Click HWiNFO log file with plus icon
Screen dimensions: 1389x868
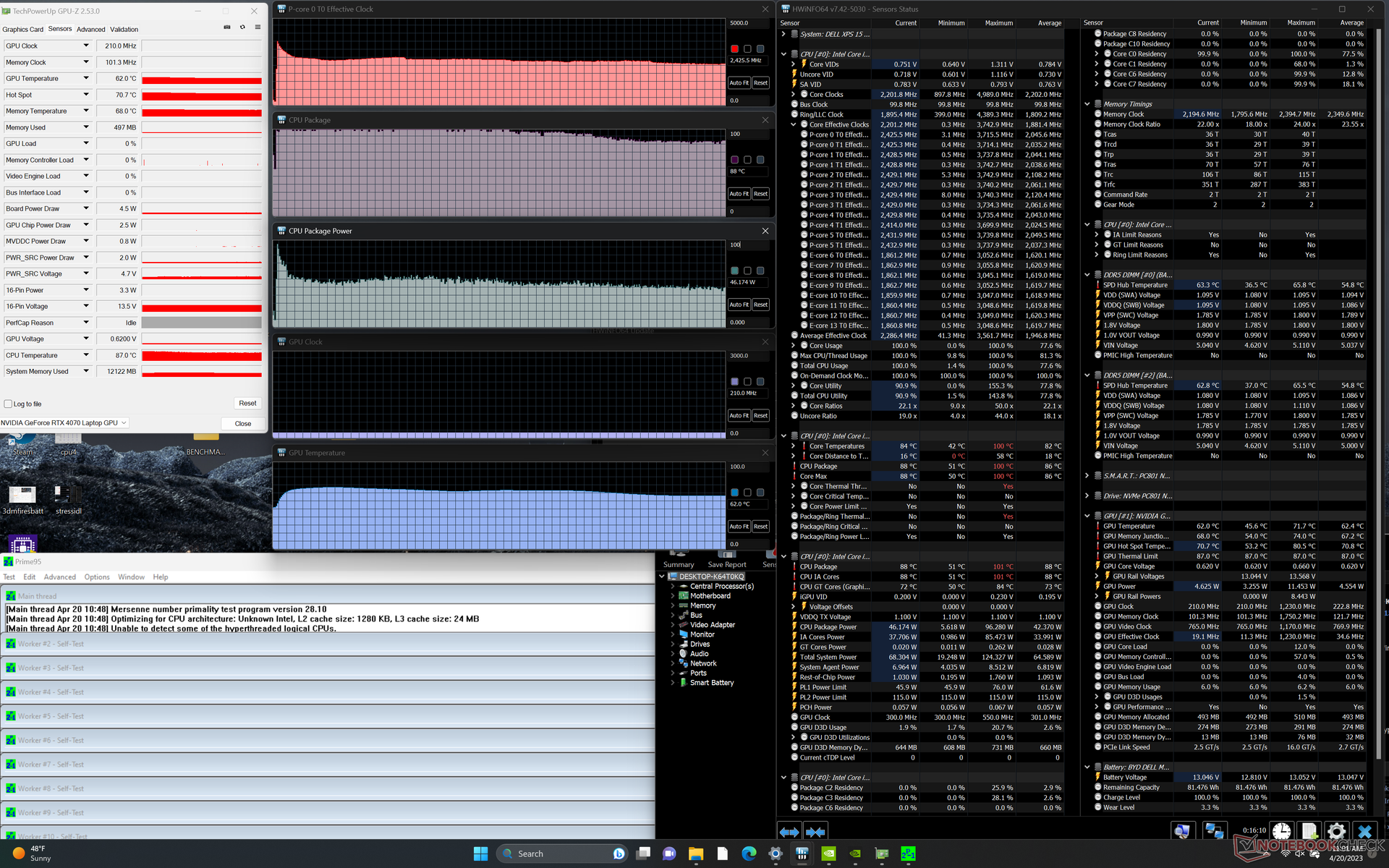click(1309, 831)
